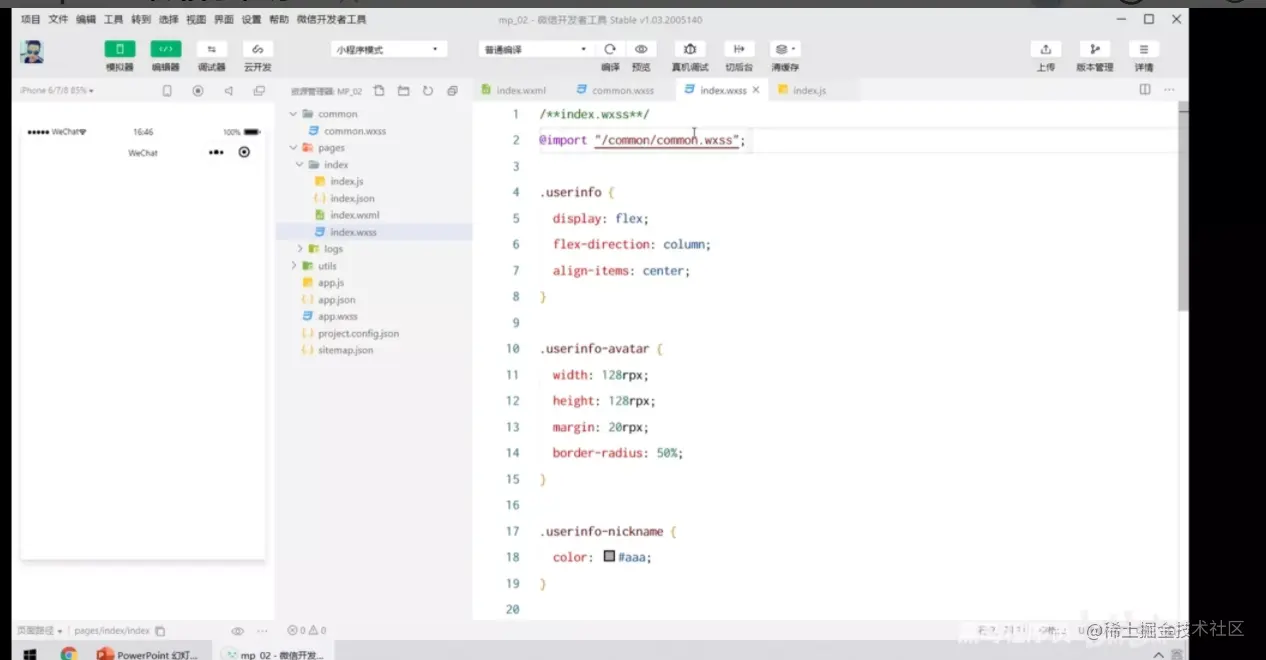The width and height of the screenshot is (1266, 660).
Task: Click the eye icon in bottom status bar
Action: pos(238,631)
